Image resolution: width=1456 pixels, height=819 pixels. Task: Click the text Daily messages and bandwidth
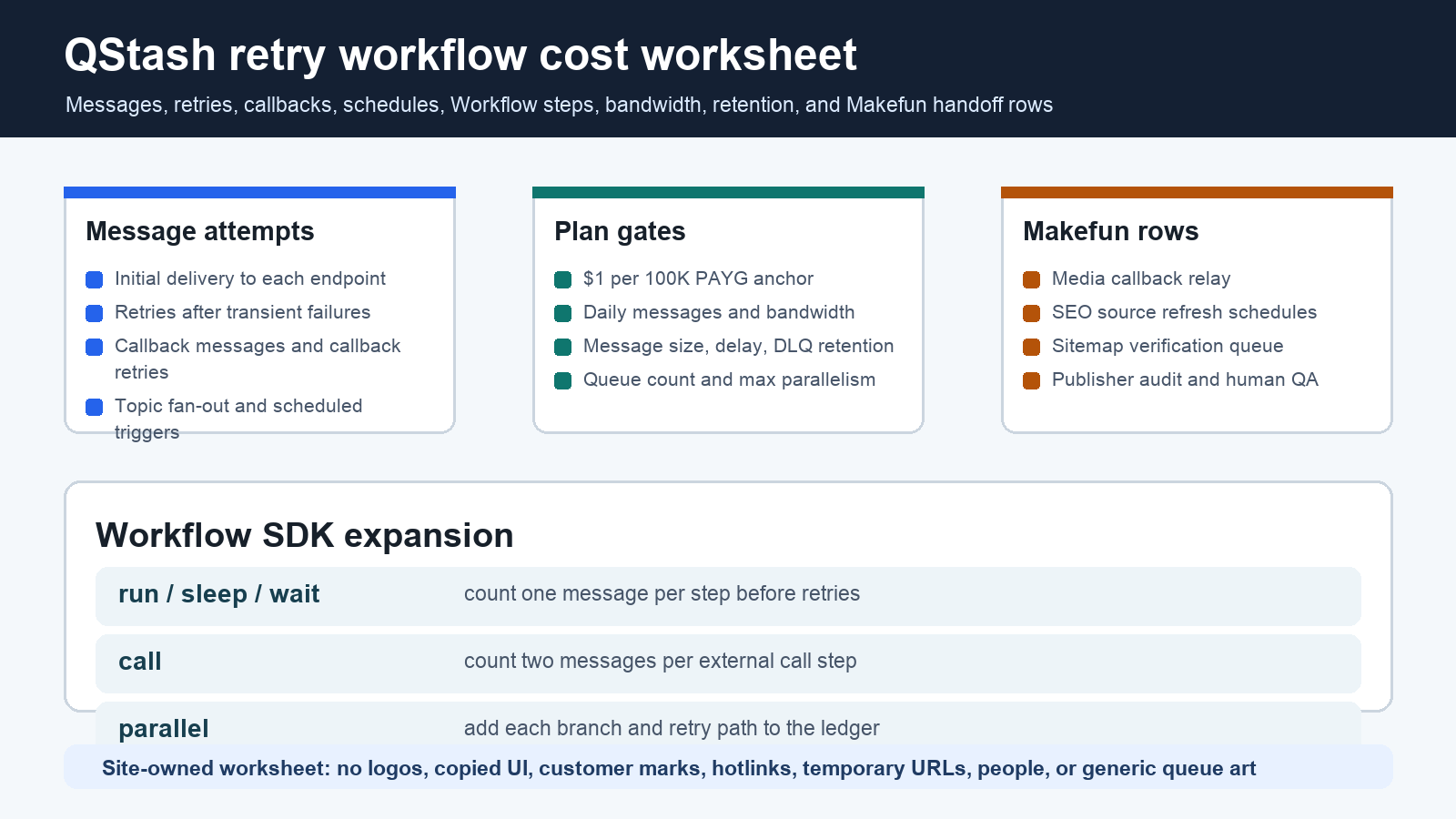coord(719,312)
